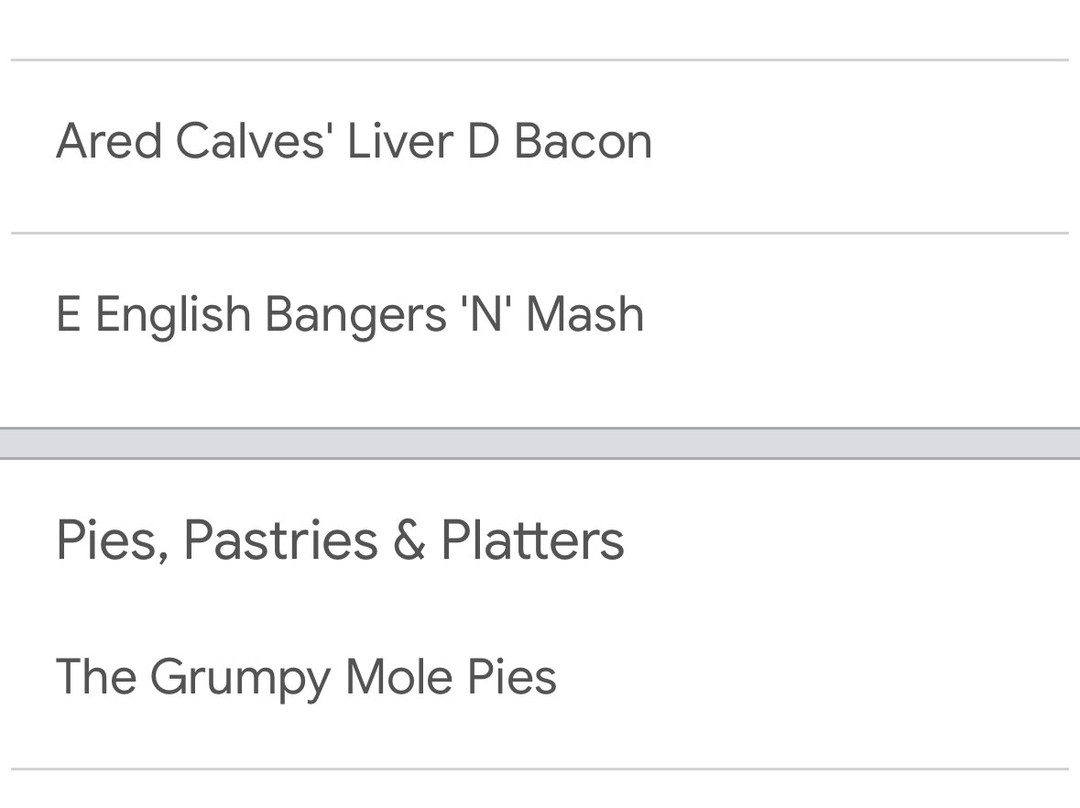Image resolution: width=1080 pixels, height=808 pixels.
Task: Open the Ared Calves' Liver D Bacon item
Action: [x=354, y=141]
